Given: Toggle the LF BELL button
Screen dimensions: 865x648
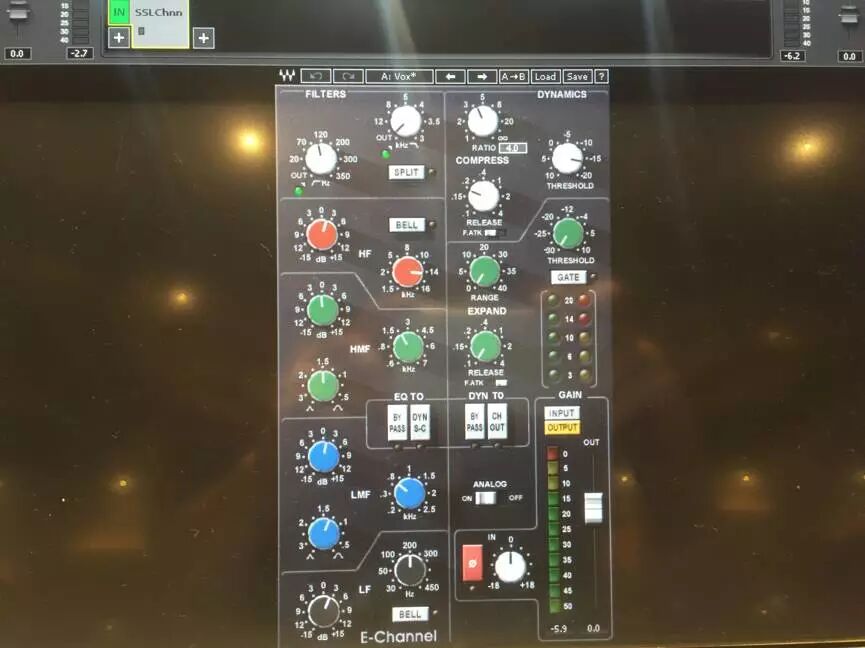Looking at the screenshot, I should (x=410, y=614).
